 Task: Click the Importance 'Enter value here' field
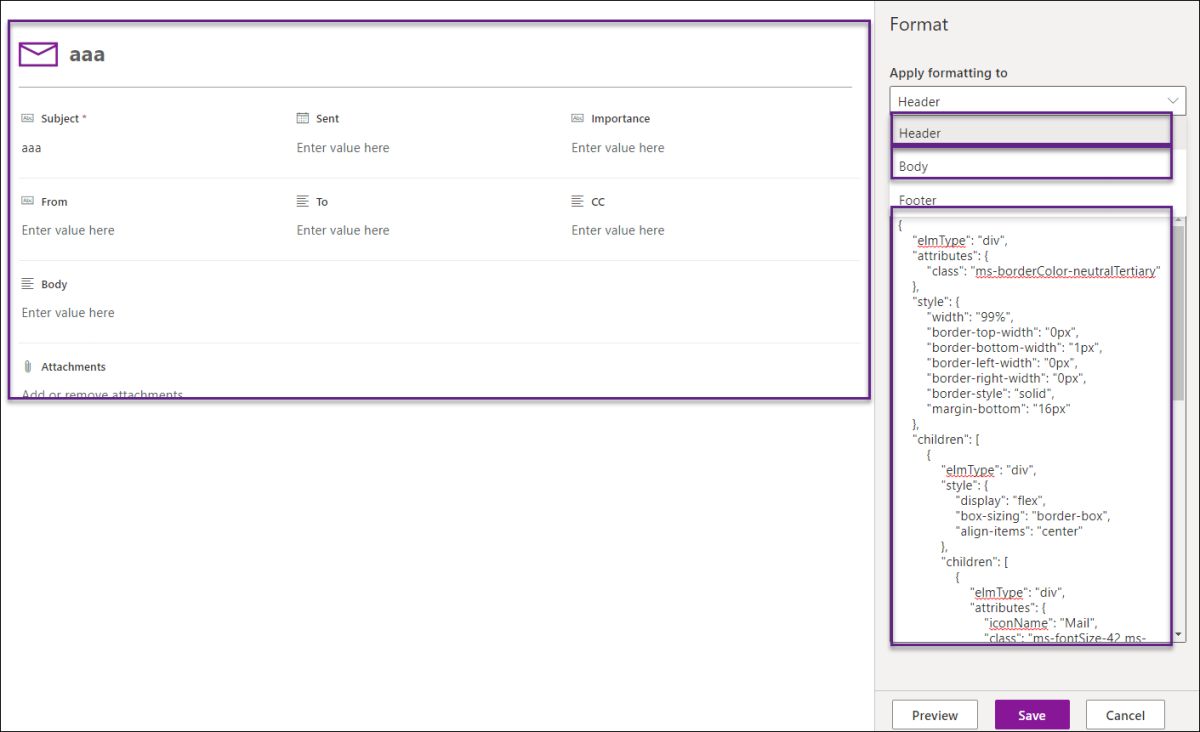click(x=618, y=147)
